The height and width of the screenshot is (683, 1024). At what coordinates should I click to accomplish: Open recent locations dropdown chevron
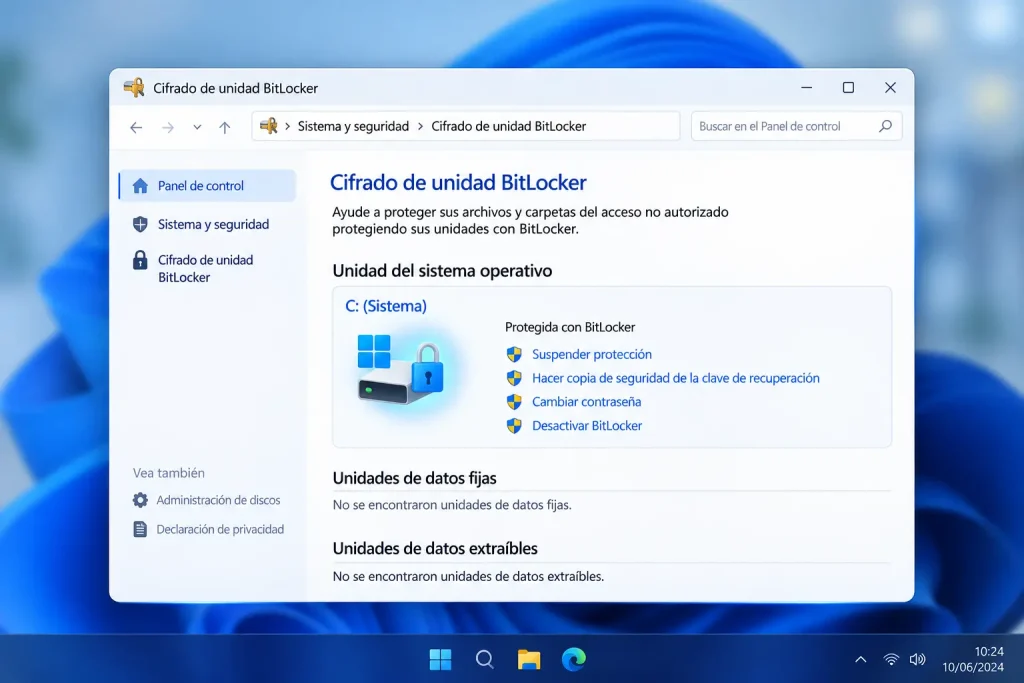point(197,127)
